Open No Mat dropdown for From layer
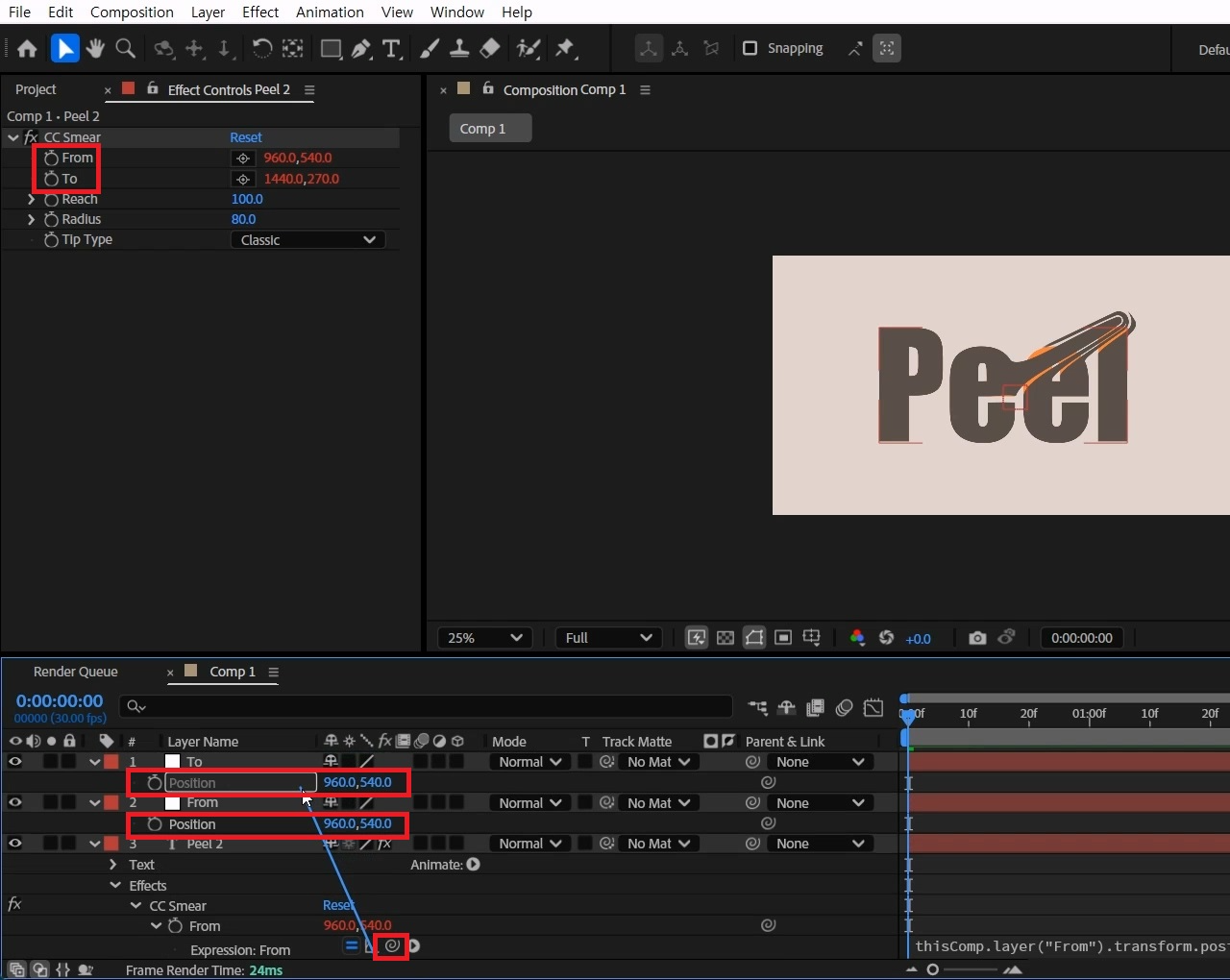 [658, 803]
